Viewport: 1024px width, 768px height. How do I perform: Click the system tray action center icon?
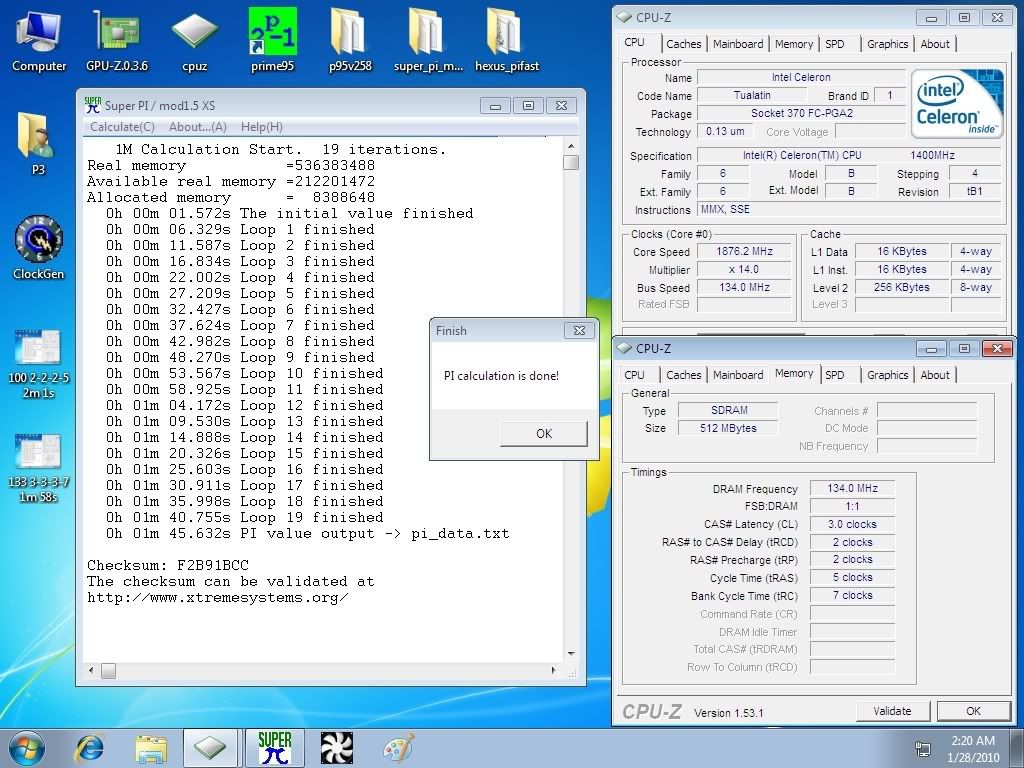[923, 749]
